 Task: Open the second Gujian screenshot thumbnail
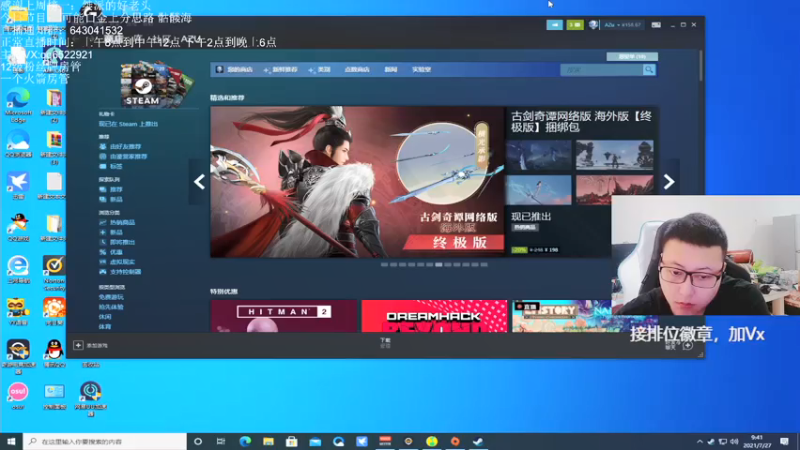click(614, 155)
